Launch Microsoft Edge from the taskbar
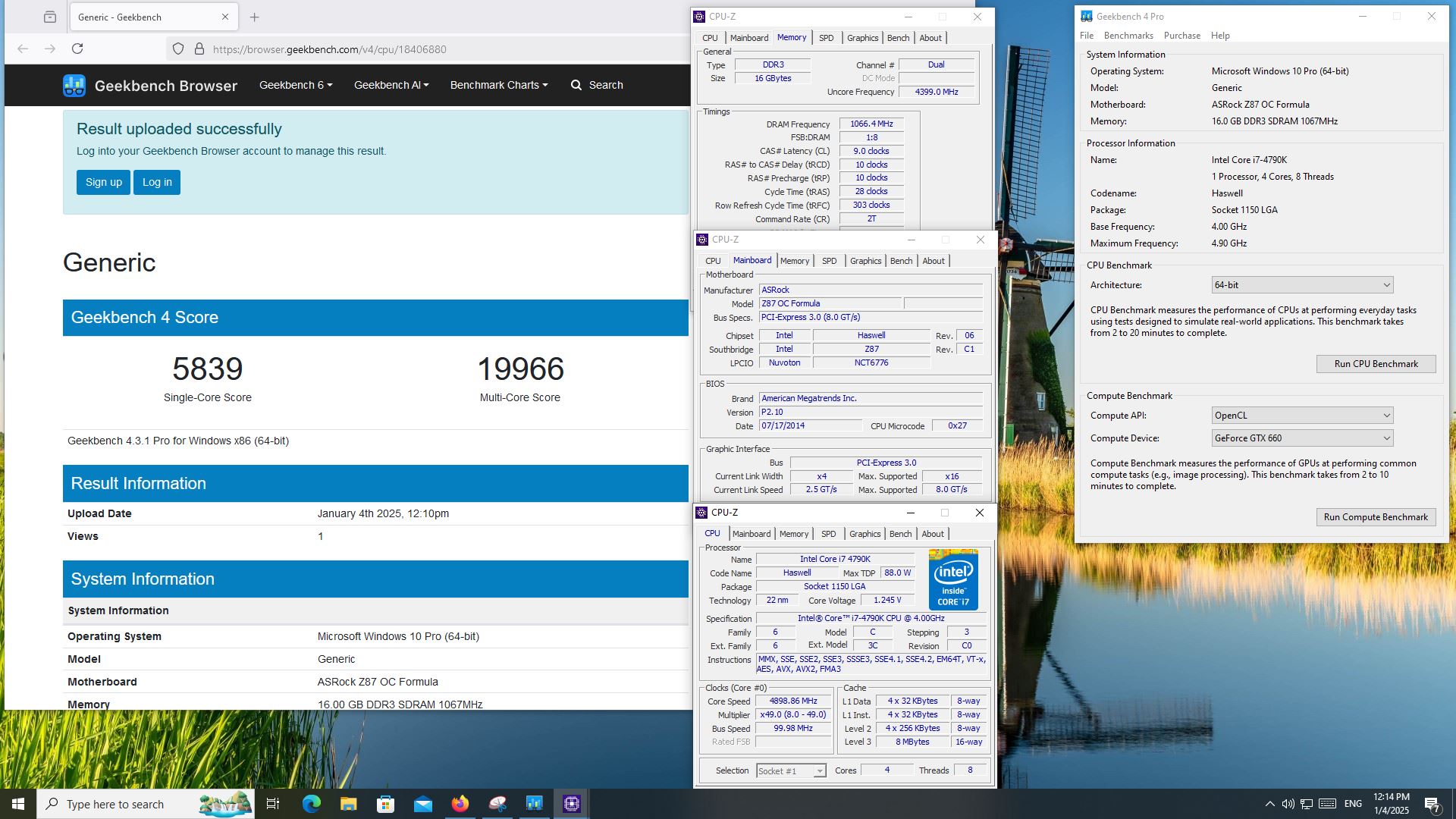This screenshot has height=819, width=1456. point(311,804)
